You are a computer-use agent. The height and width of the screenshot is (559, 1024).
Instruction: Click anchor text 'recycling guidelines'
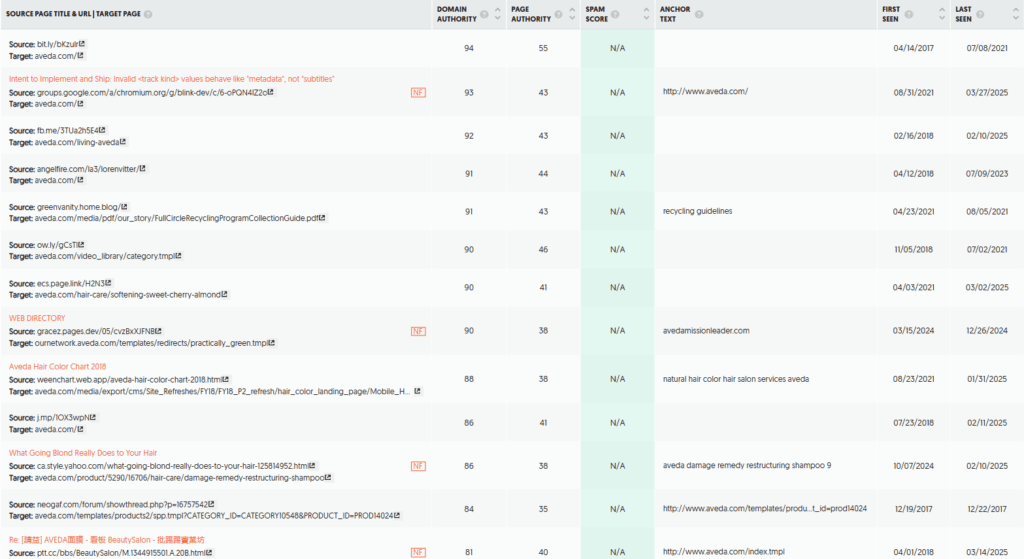point(697,211)
